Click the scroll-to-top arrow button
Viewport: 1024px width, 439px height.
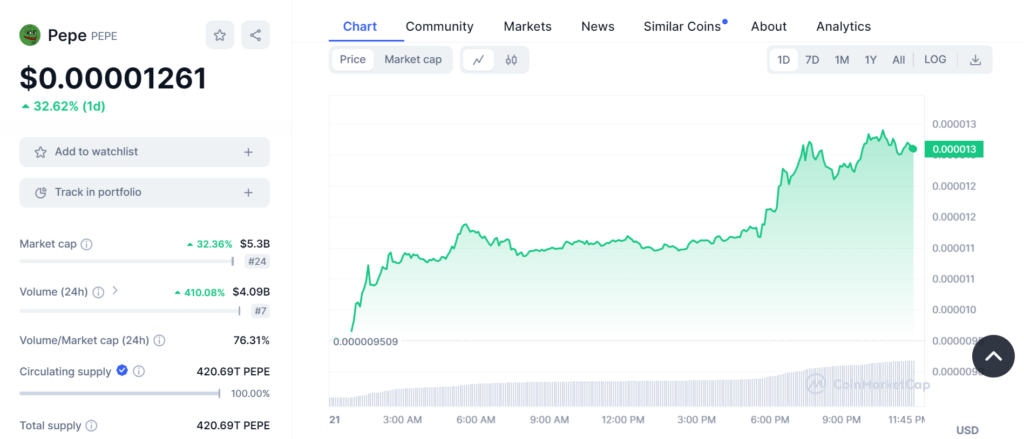pyautogui.click(x=993, y=356)
